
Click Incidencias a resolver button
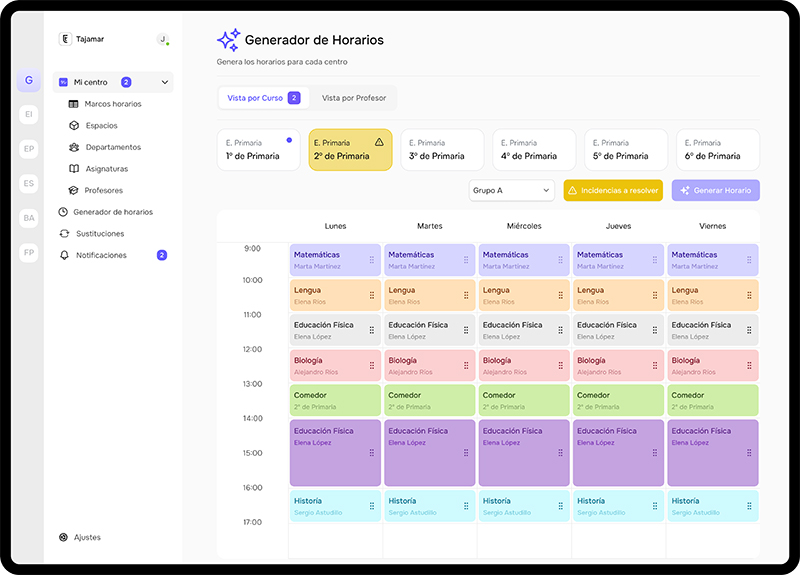pos(613,190)
